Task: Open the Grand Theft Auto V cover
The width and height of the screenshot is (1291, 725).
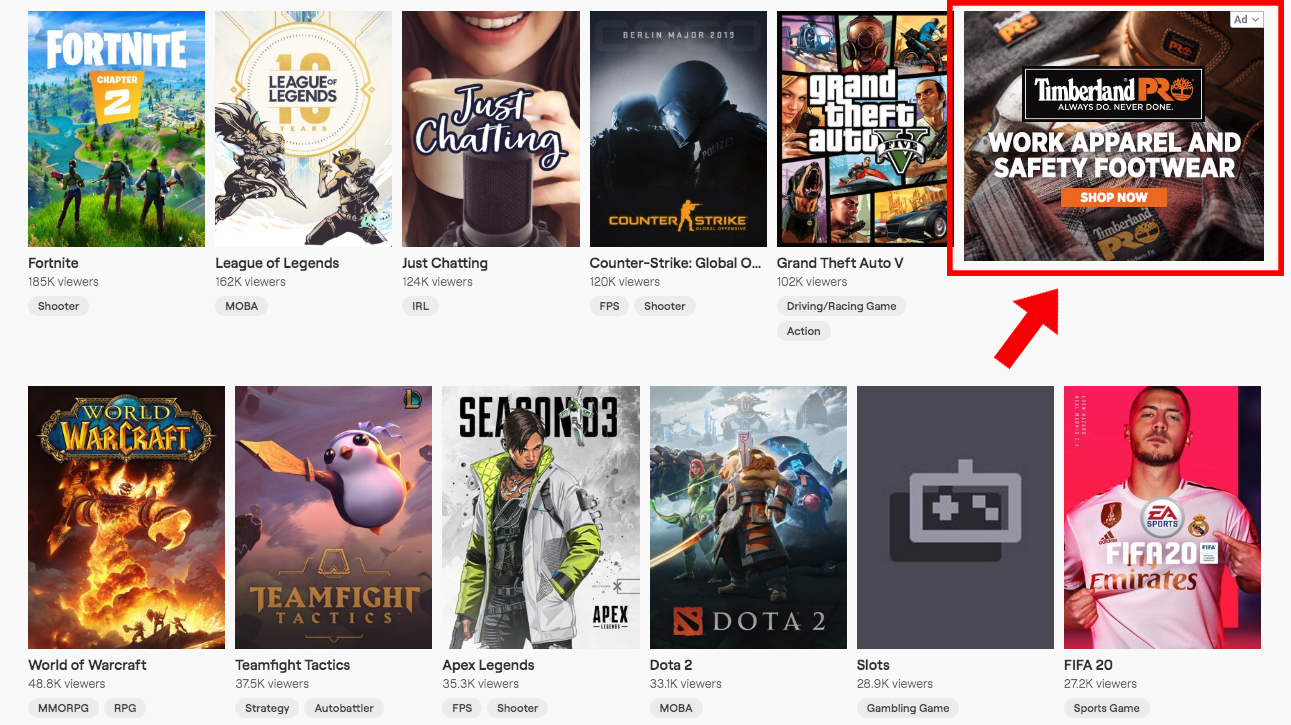Action: point(865,129)
